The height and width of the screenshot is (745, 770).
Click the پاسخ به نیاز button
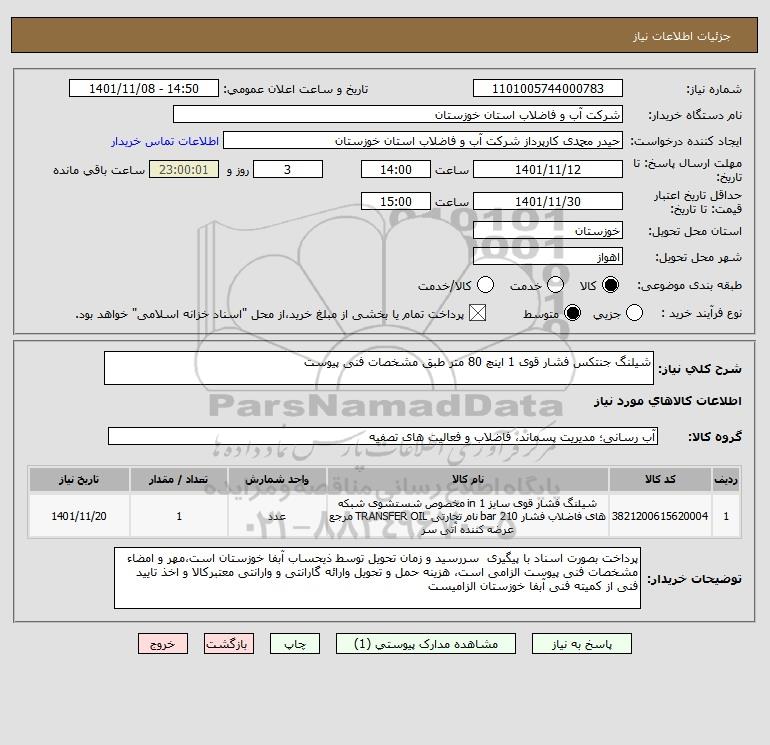coord(581,644)
